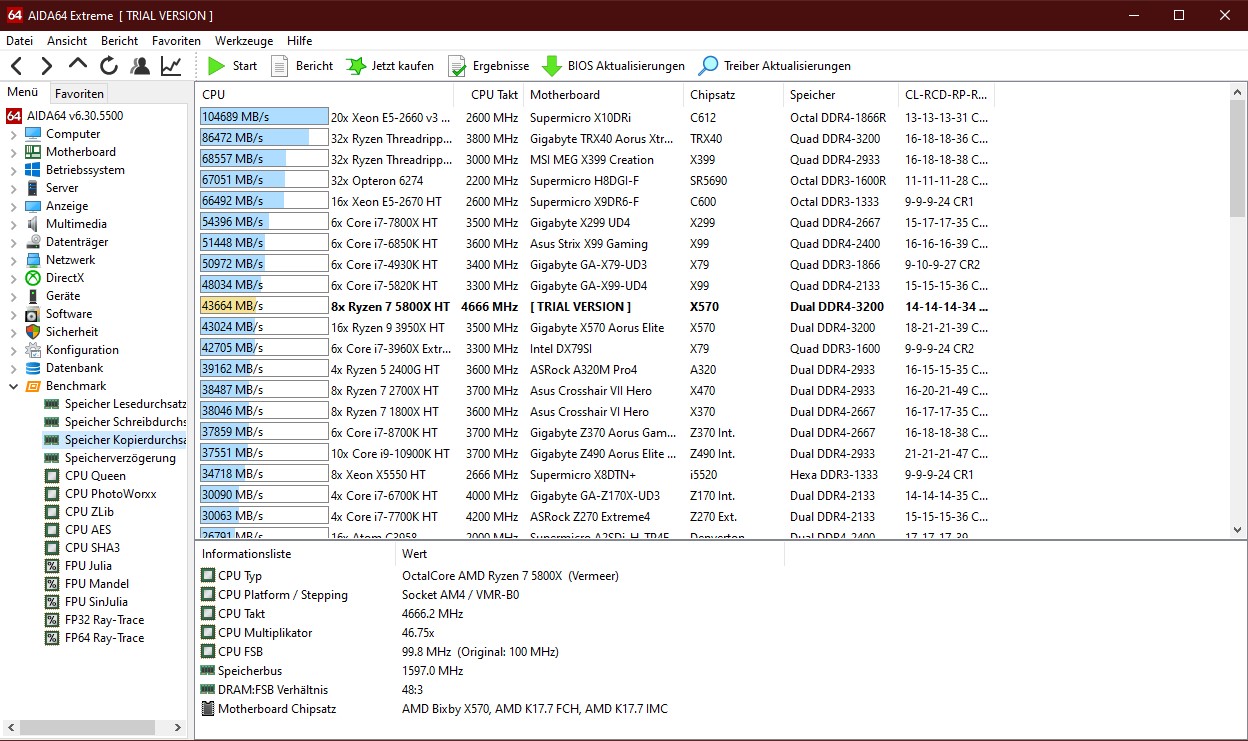The image size is (1248, 741).
Task: Select the 104689 MB/s result bar
Action: [x=264, y=117]
